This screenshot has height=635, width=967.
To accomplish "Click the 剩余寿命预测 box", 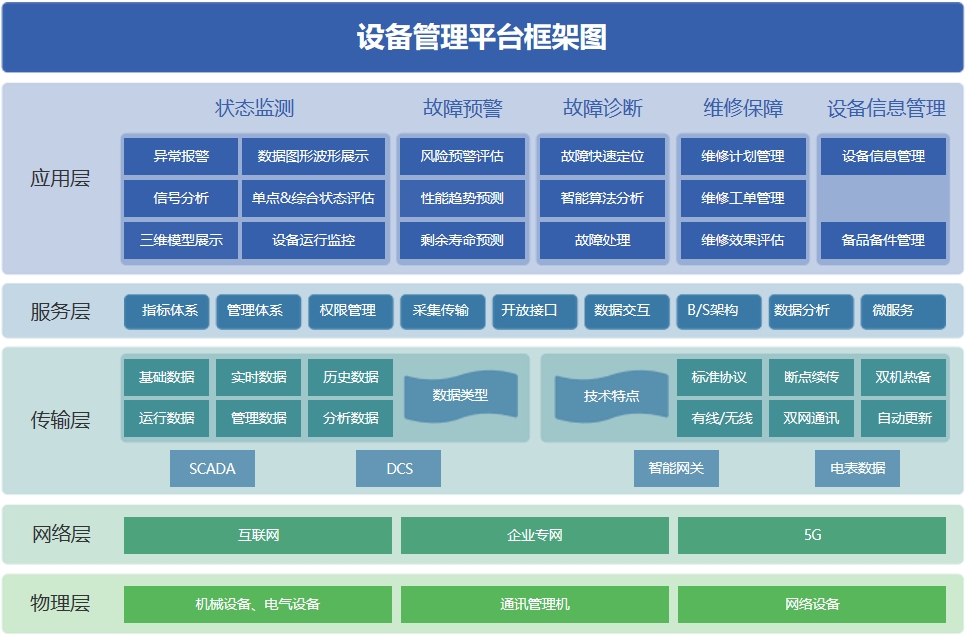I will 462,241.
